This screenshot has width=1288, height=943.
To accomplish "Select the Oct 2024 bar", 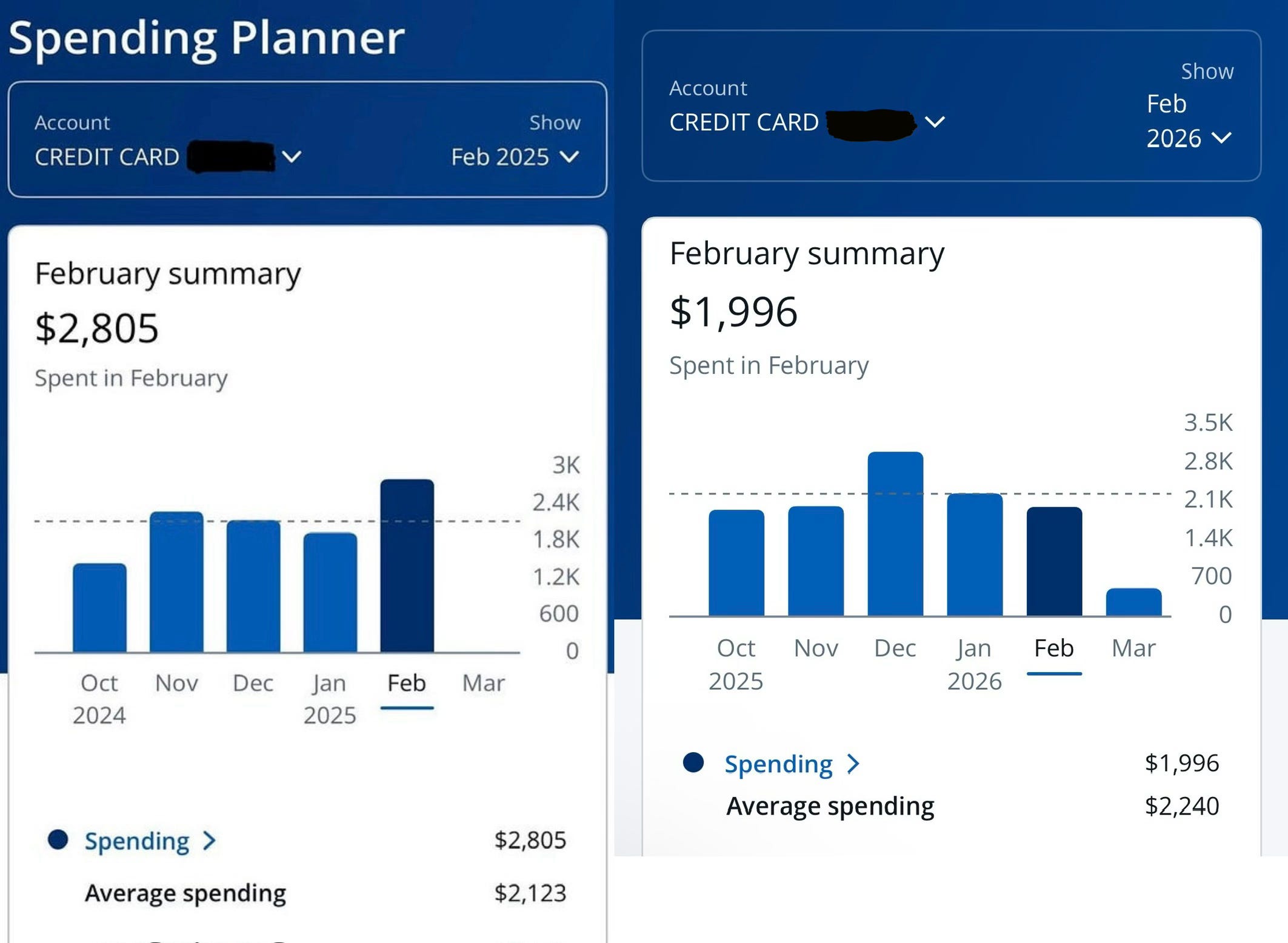I will (x=99, y=608).
